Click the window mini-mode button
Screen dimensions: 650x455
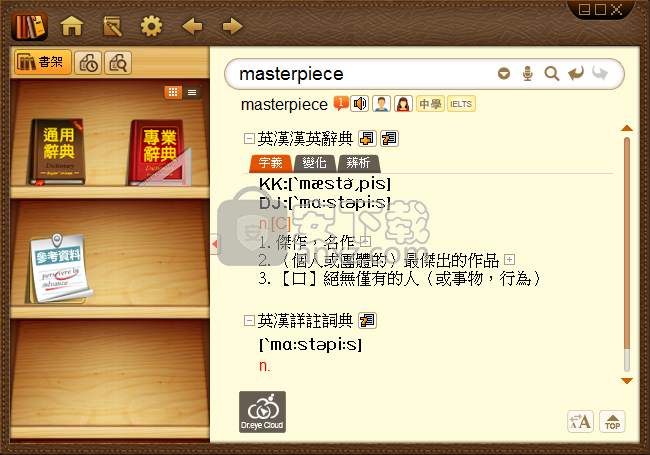[584, 9]
